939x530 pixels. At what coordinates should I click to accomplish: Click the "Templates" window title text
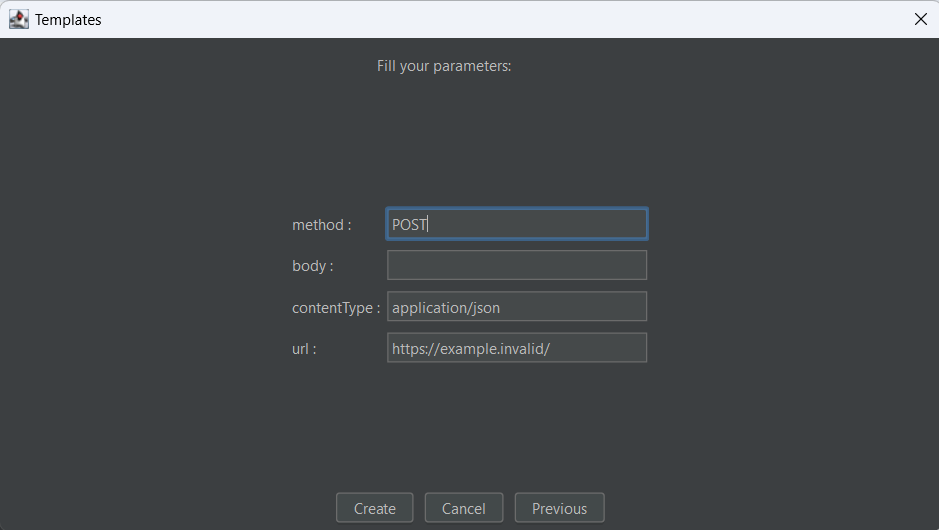click(68, 20)
